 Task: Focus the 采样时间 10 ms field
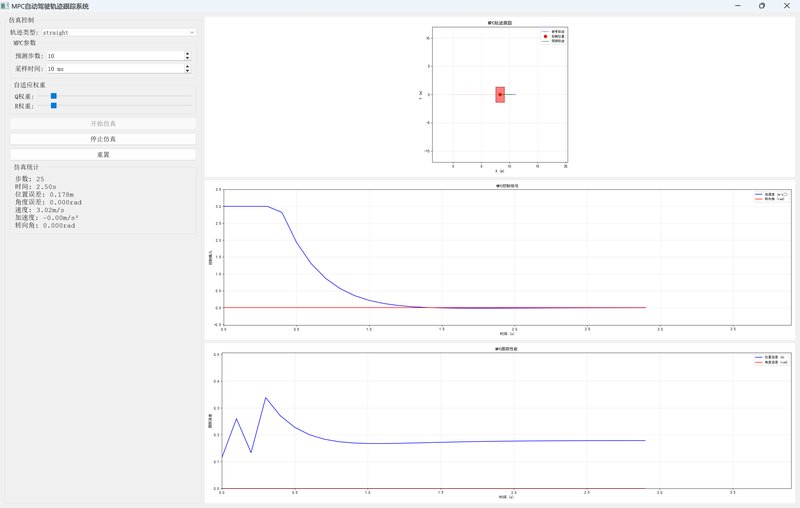pyautogui.click(x=110, y=69)
